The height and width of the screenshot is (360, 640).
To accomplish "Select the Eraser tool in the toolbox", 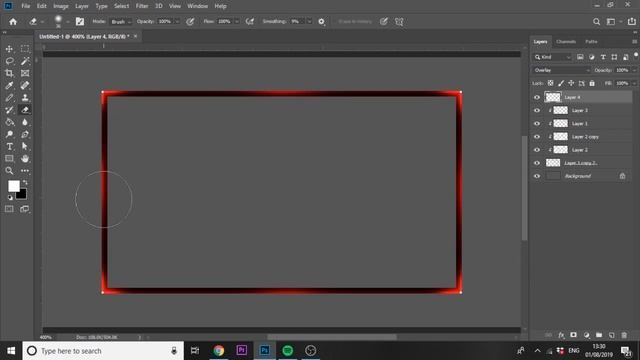I will pyautogui.click(x=25, y=110).
